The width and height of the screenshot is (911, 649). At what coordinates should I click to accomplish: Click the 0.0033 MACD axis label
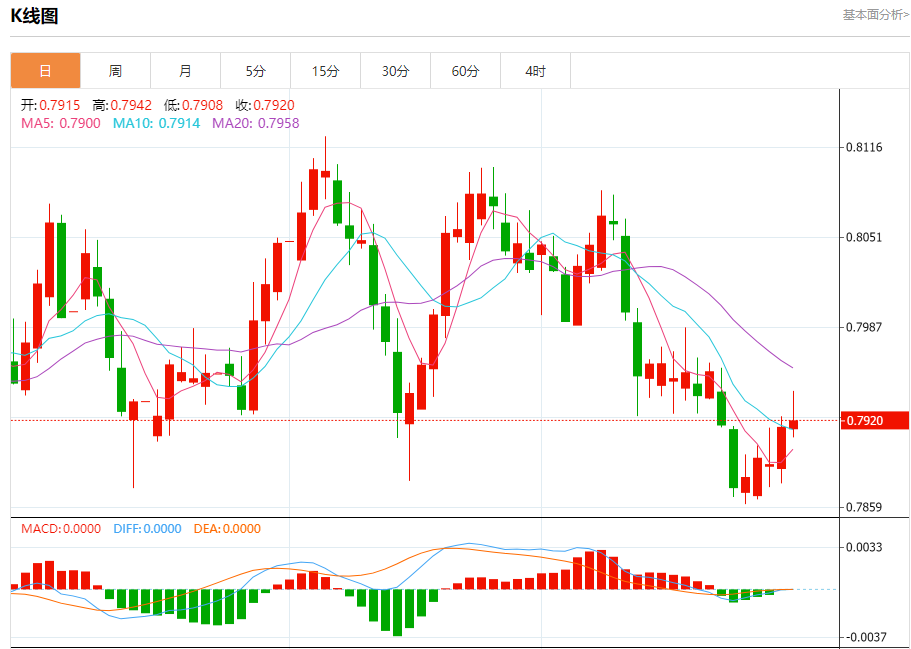[x=863, y=547]
